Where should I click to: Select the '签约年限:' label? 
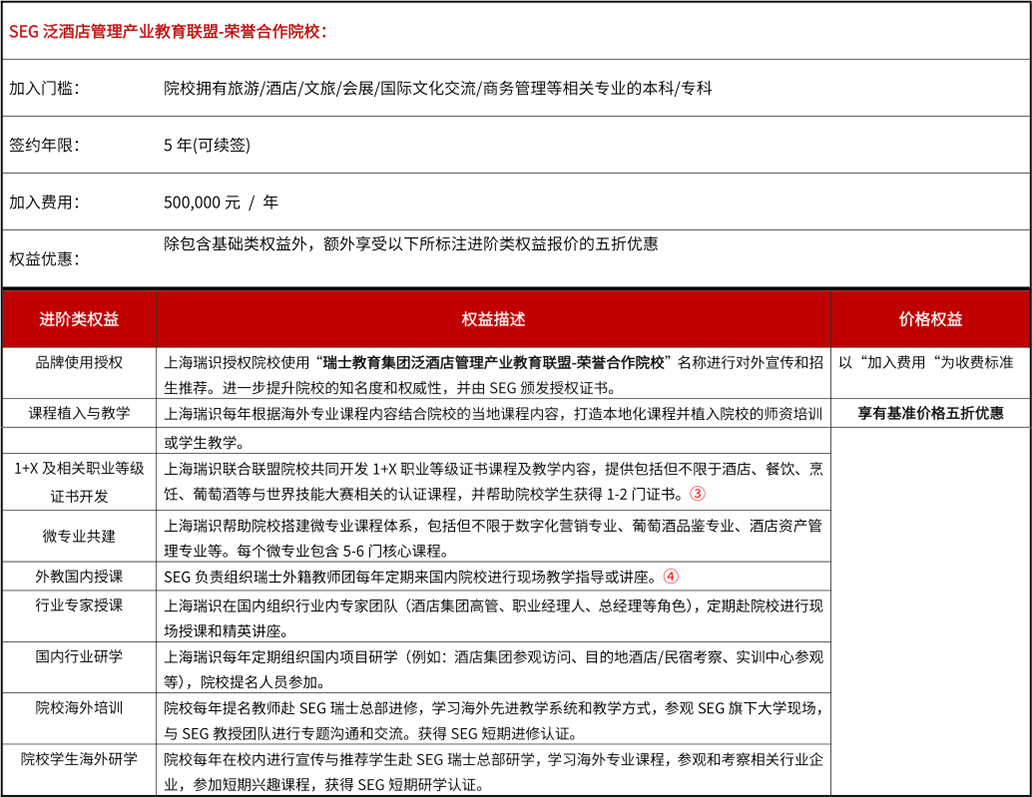click(x=44, y=145)
